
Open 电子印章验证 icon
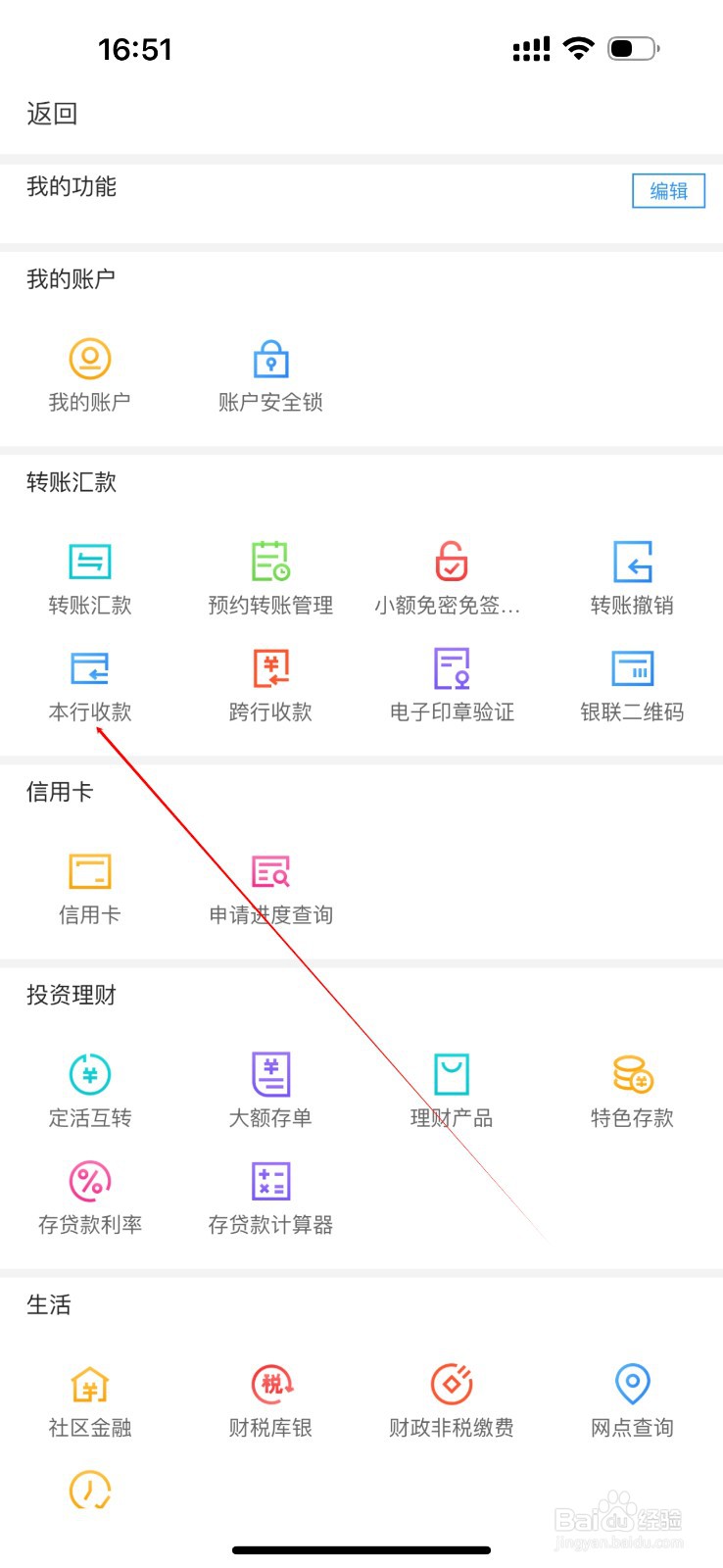(452, 668)
